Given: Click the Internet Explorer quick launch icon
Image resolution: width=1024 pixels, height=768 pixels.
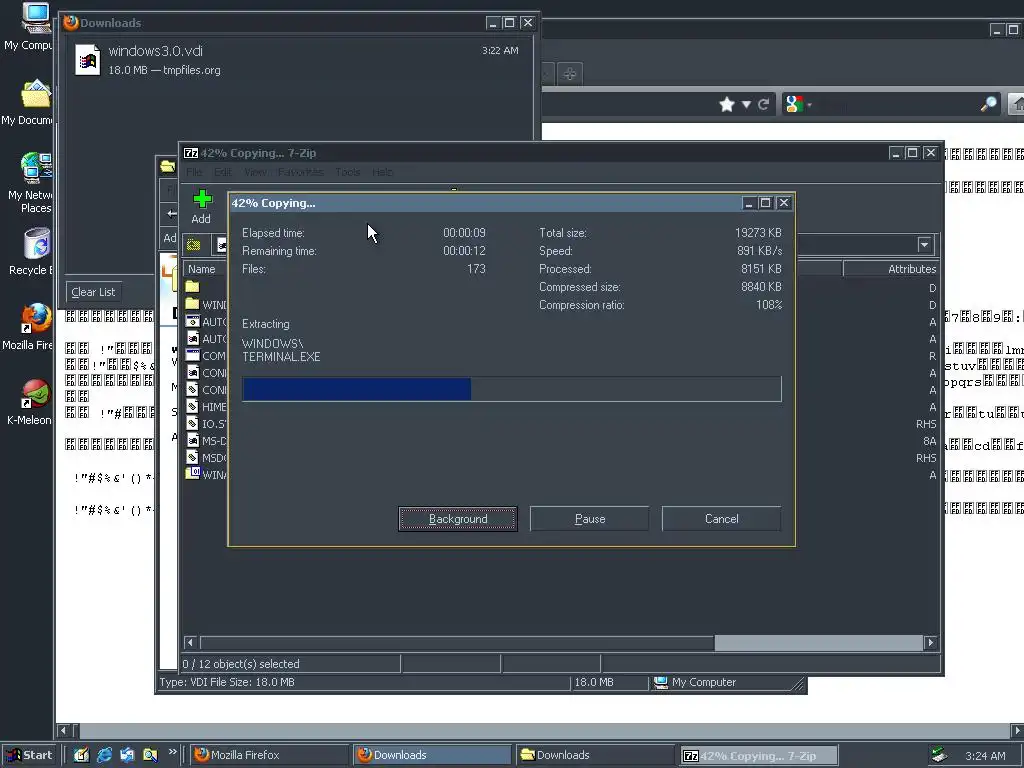Looking at the screenshot, I should (x=104, y=755).
